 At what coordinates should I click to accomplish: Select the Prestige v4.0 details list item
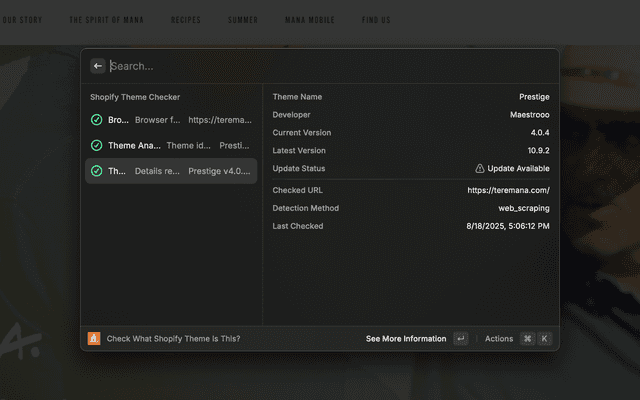click(170, 171)
